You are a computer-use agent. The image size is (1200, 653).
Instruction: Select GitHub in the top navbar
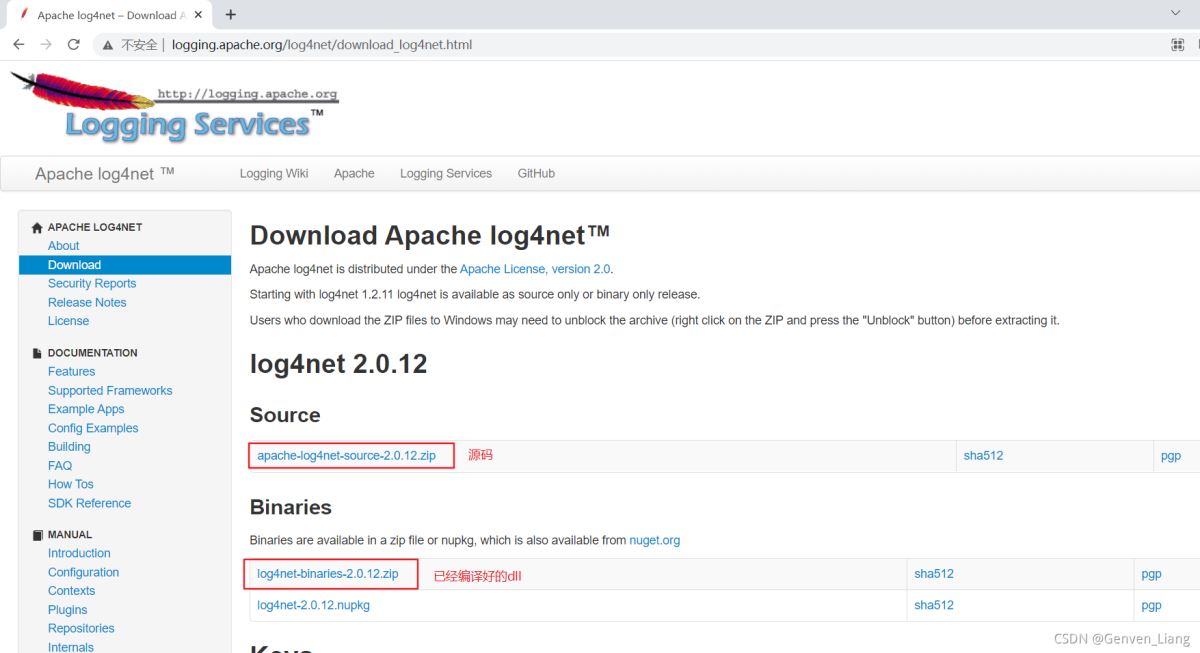coord(536,173)
